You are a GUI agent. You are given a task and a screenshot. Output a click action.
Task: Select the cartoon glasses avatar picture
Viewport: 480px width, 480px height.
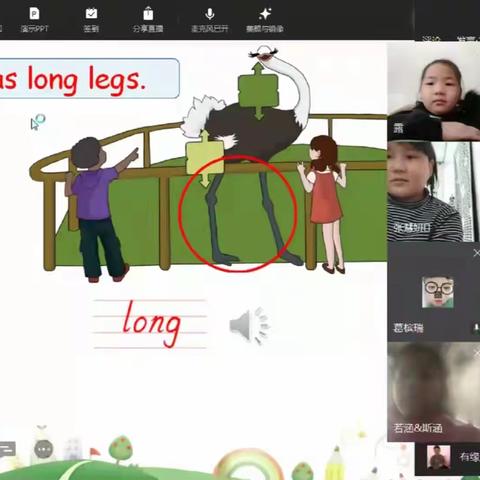[x=438, y=292]
